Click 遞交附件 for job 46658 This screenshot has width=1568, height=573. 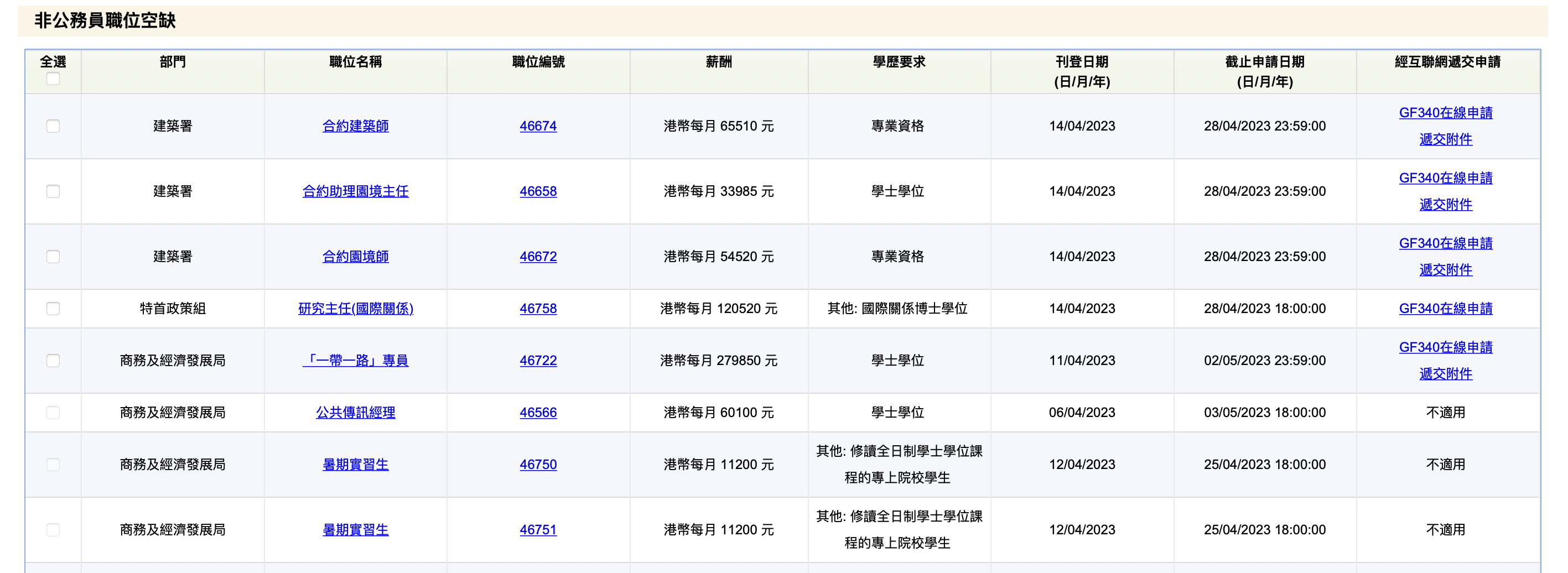1446,205
